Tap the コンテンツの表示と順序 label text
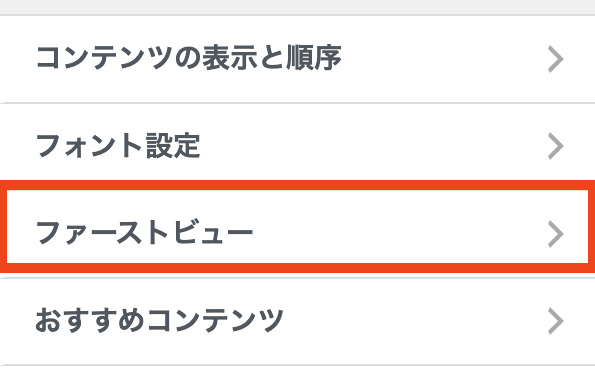The image size is (595, 379). 189,58
